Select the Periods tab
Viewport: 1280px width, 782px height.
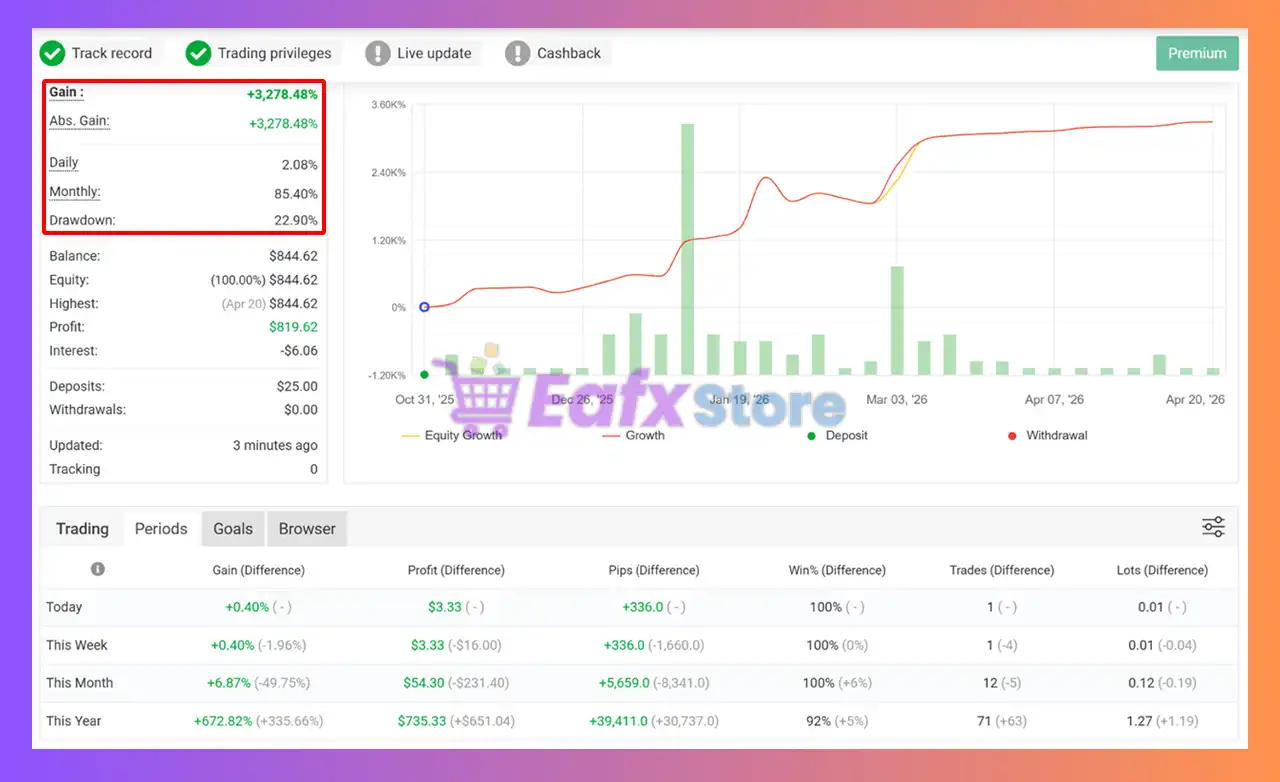coord(161,529)
